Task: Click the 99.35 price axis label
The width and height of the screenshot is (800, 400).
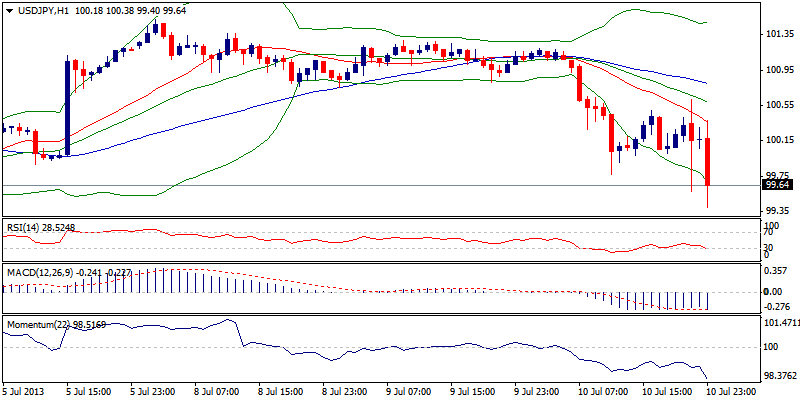Action: pos(778,211)
